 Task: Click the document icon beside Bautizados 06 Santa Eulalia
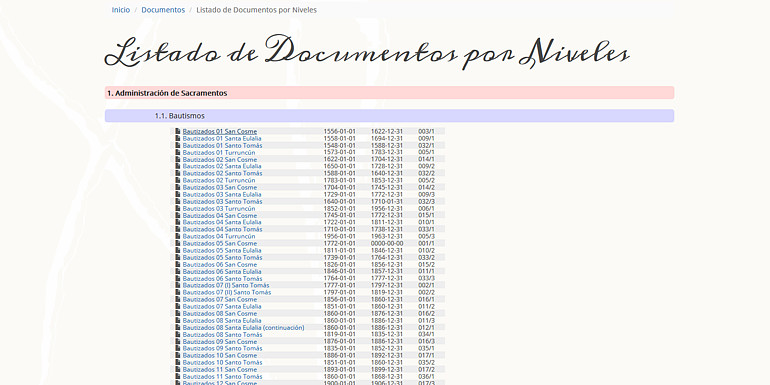[x=178, y=272]
